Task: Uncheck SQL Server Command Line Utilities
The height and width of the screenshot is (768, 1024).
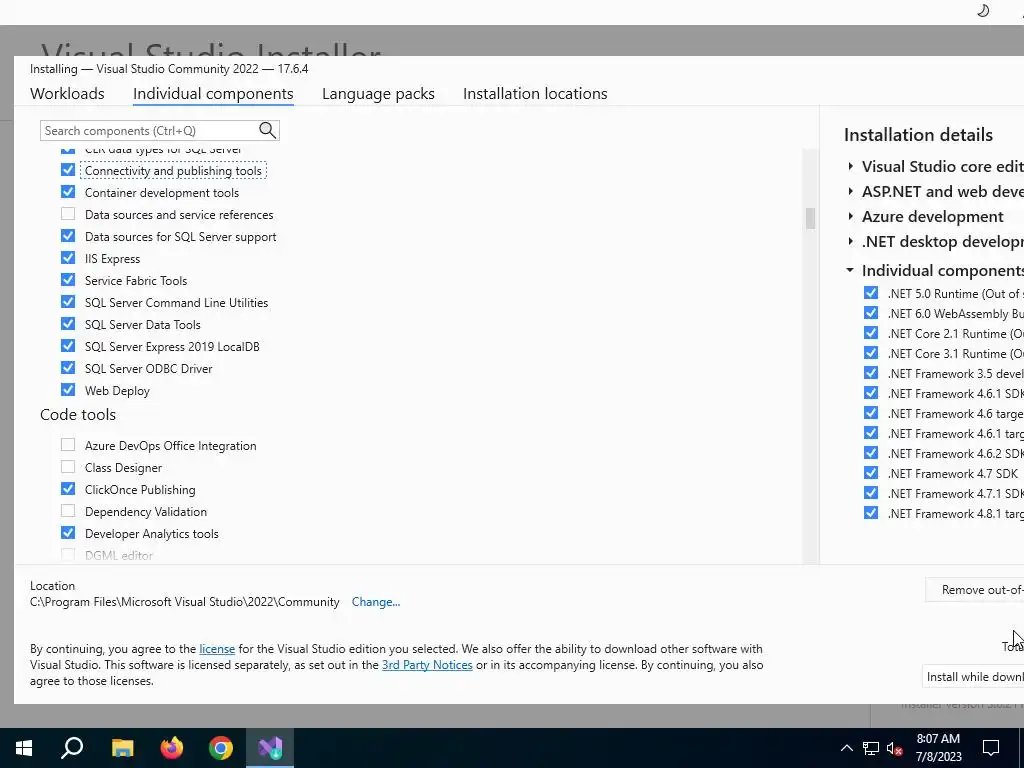Action: (68, 302)
